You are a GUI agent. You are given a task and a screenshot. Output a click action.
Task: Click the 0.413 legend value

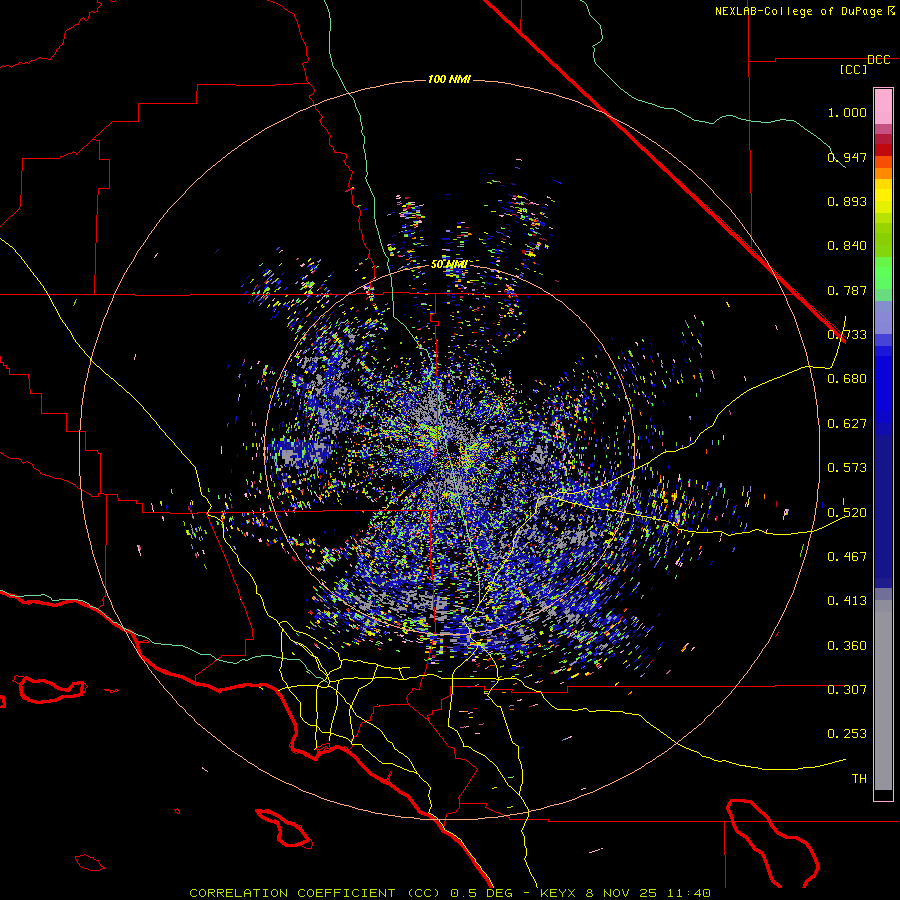[847, 600]
